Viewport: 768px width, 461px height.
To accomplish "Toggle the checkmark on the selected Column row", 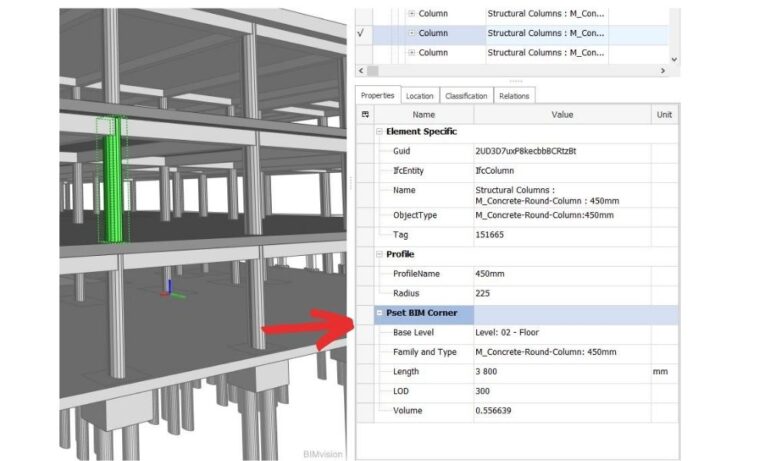I will pyautogui.click(x=361, y=33).
